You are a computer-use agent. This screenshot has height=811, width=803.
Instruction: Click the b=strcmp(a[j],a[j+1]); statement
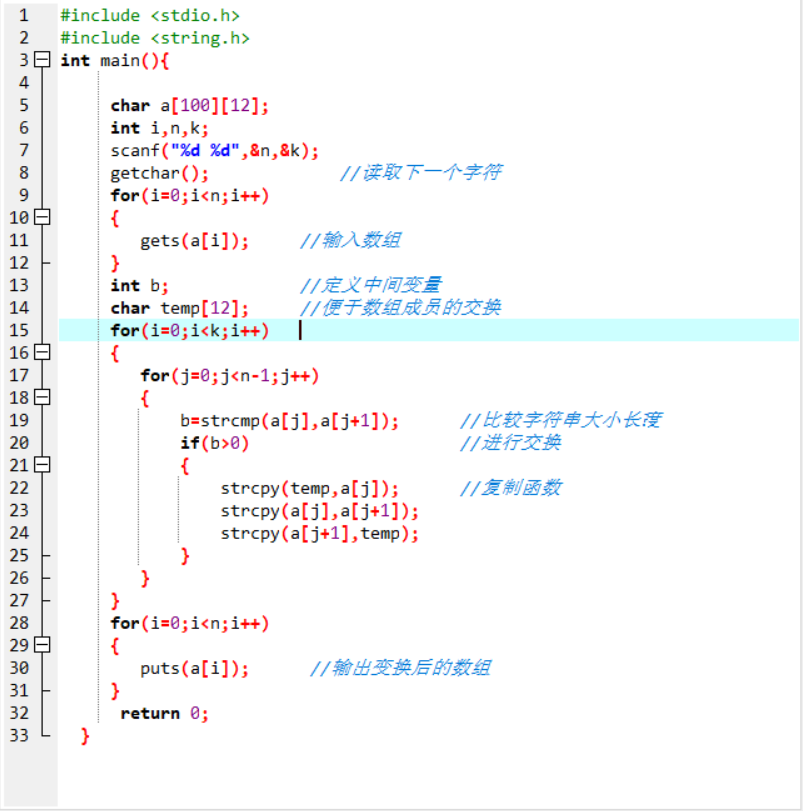(290, 421)
